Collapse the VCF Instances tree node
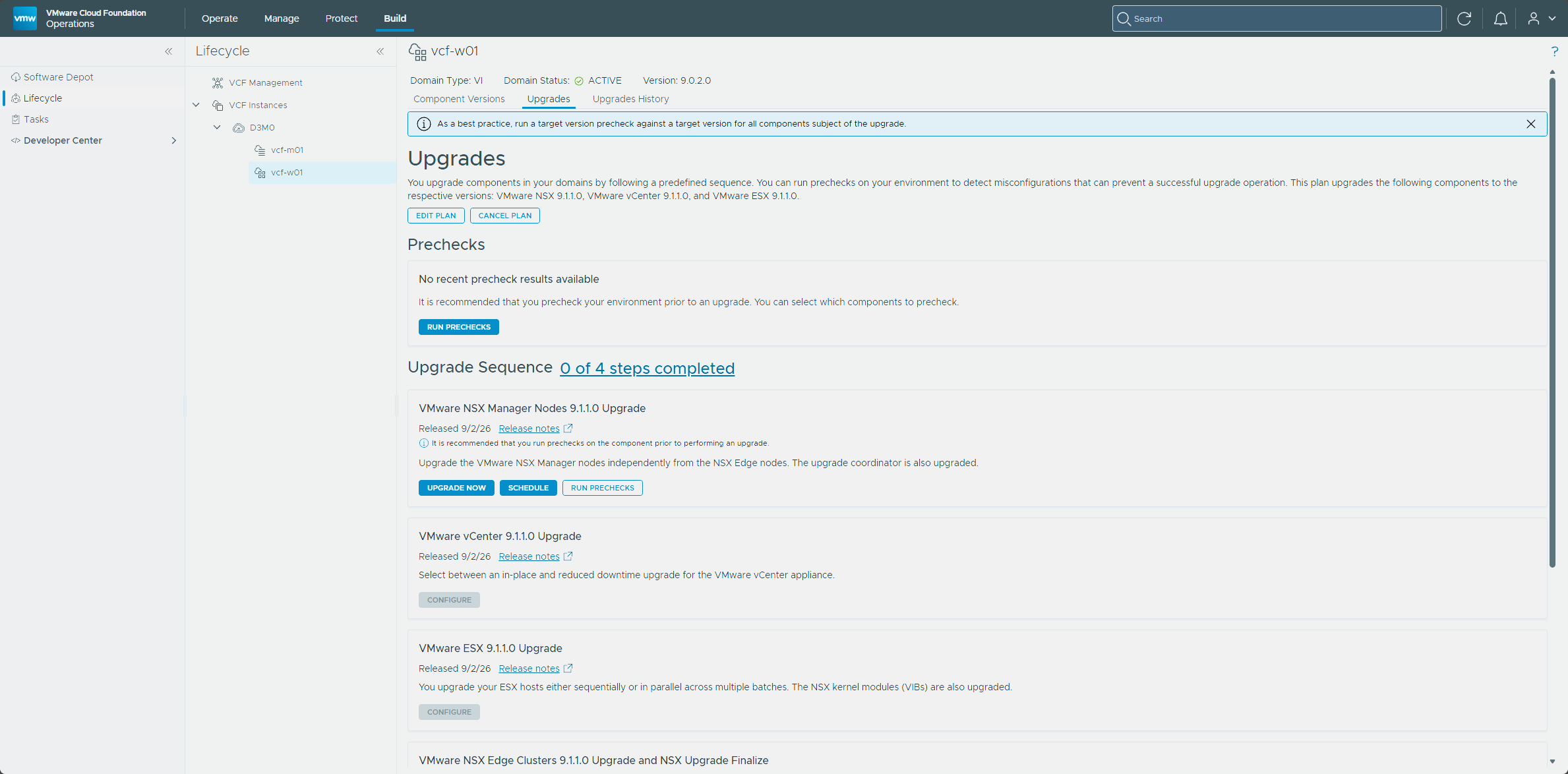This screenshot has width=1568, height=774. point(196,105)
